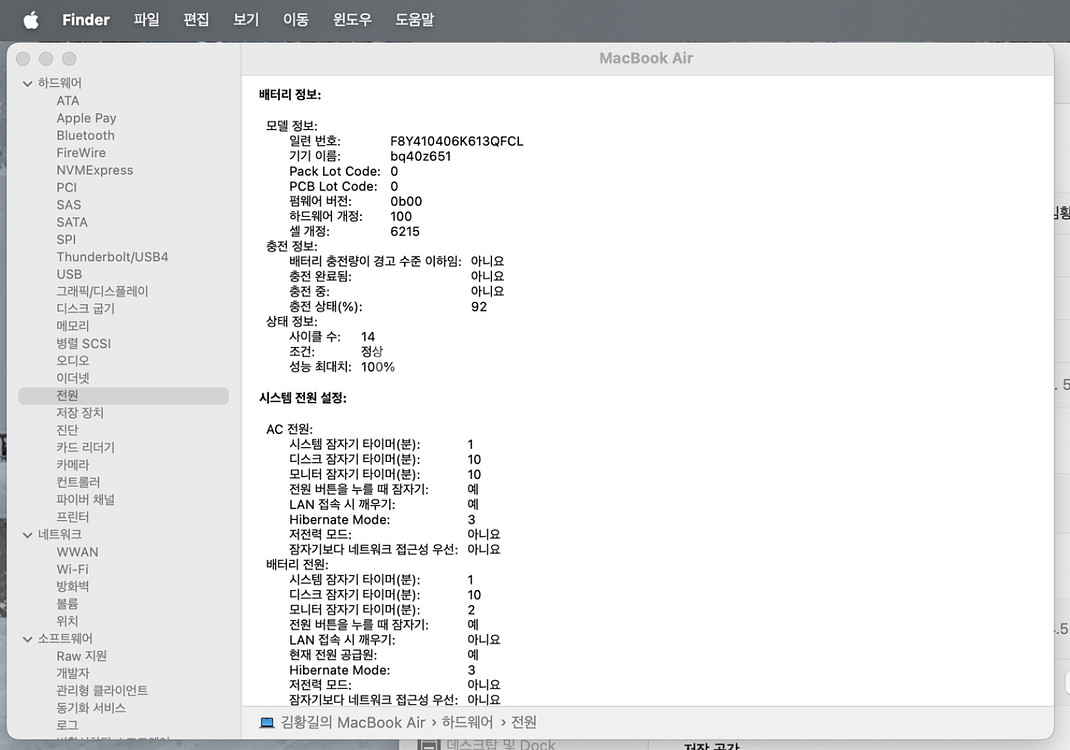Screen dimensions: 1070x750
Task: Select 파이버 채널 in the sidebar
Action: point(85,500)
